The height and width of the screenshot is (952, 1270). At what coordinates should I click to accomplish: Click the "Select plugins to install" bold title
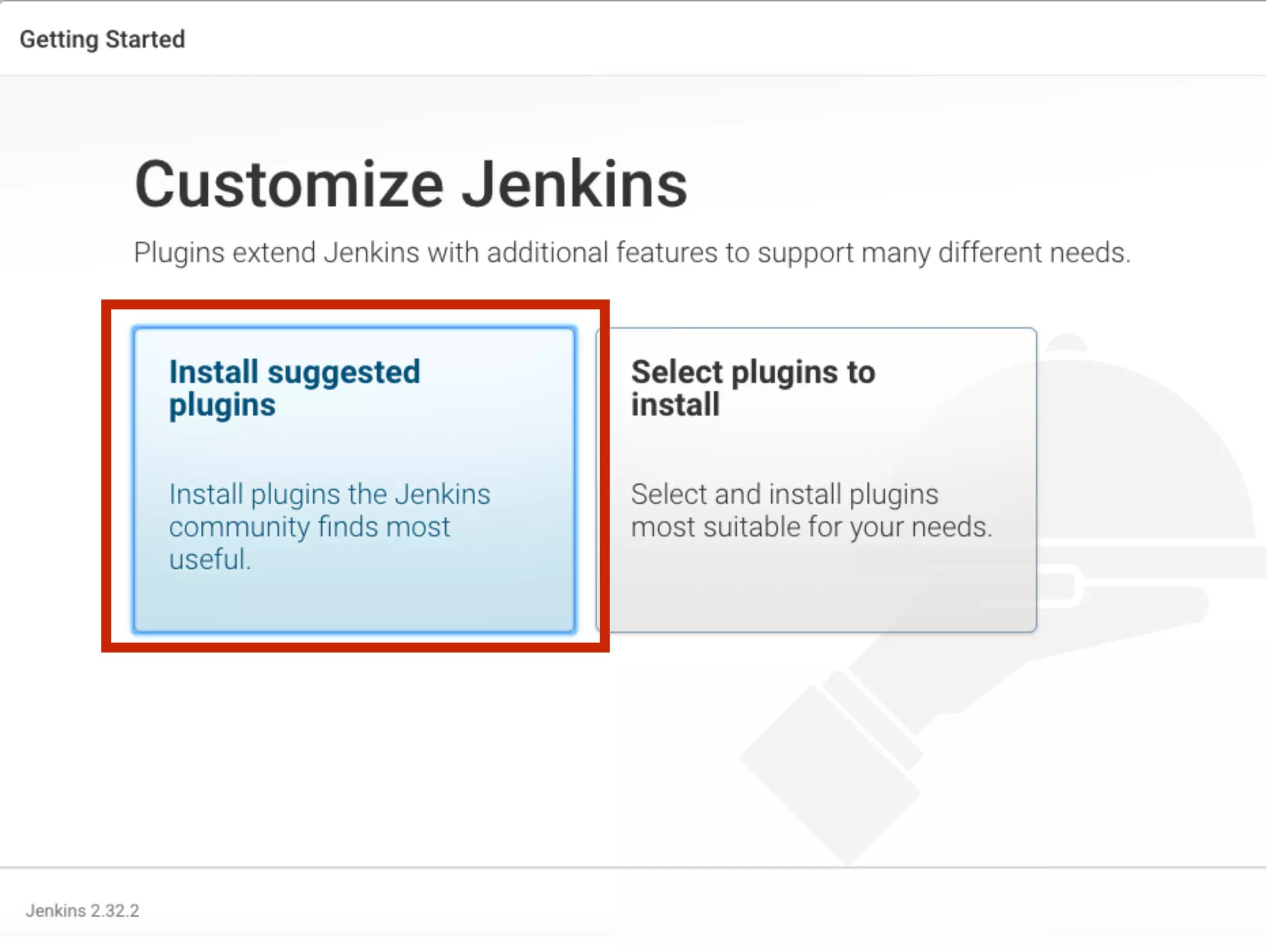pyautogui.click(x=753, y=372)
